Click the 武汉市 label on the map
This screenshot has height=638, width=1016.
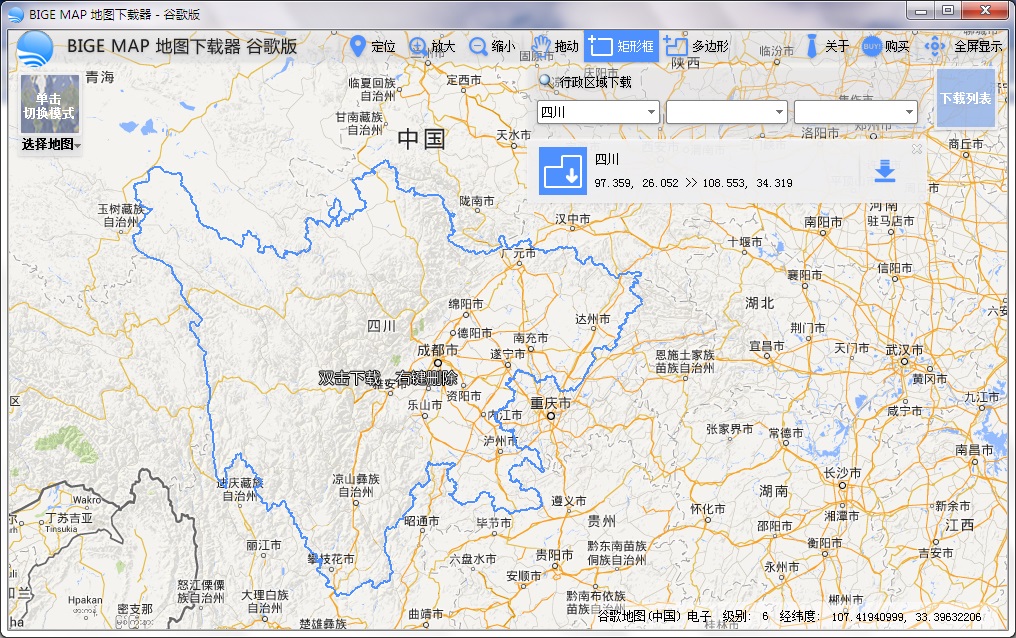coord(905,350)
